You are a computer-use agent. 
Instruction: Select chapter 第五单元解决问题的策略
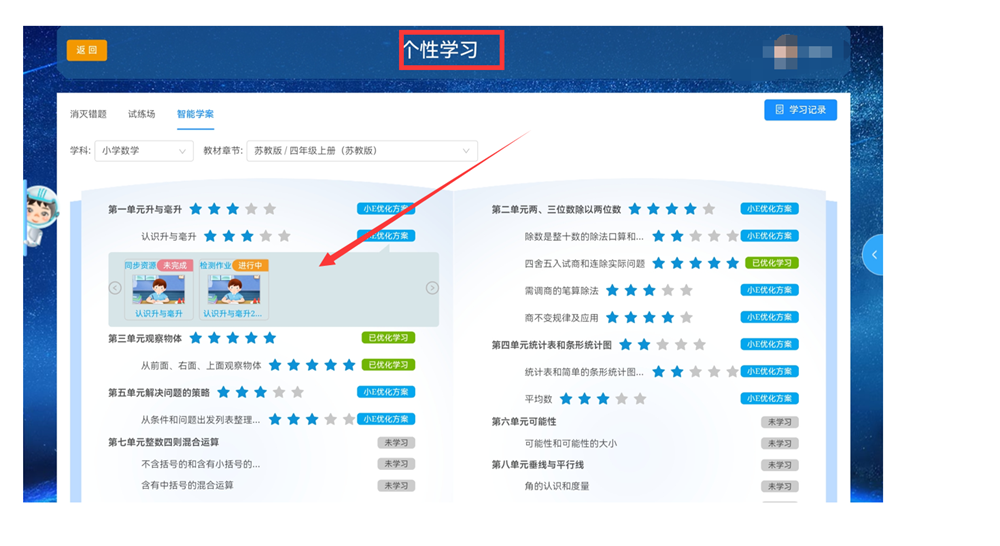click(x=159, y=392)
